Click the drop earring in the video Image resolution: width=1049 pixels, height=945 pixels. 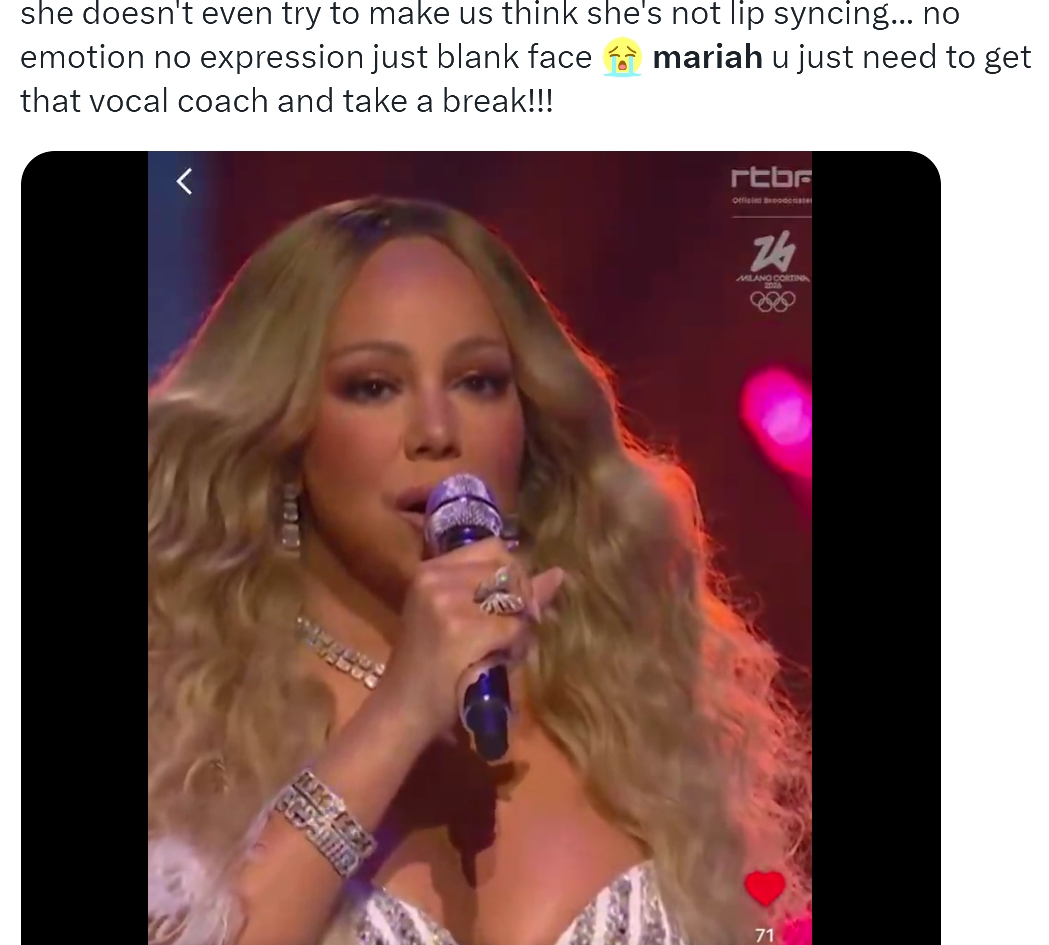[x=290, y=516]
